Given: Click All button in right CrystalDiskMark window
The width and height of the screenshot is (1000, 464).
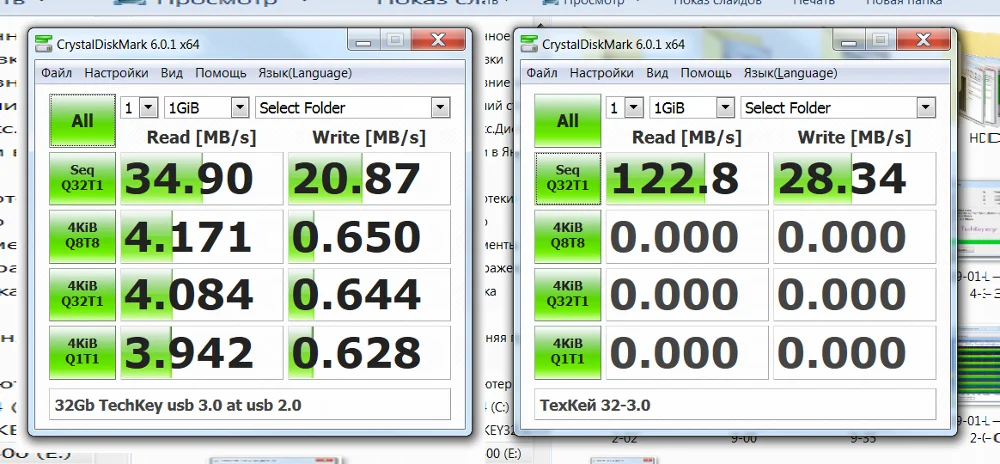Looking at the screenshot, I should pyautogui.click(x=568, y=120).
